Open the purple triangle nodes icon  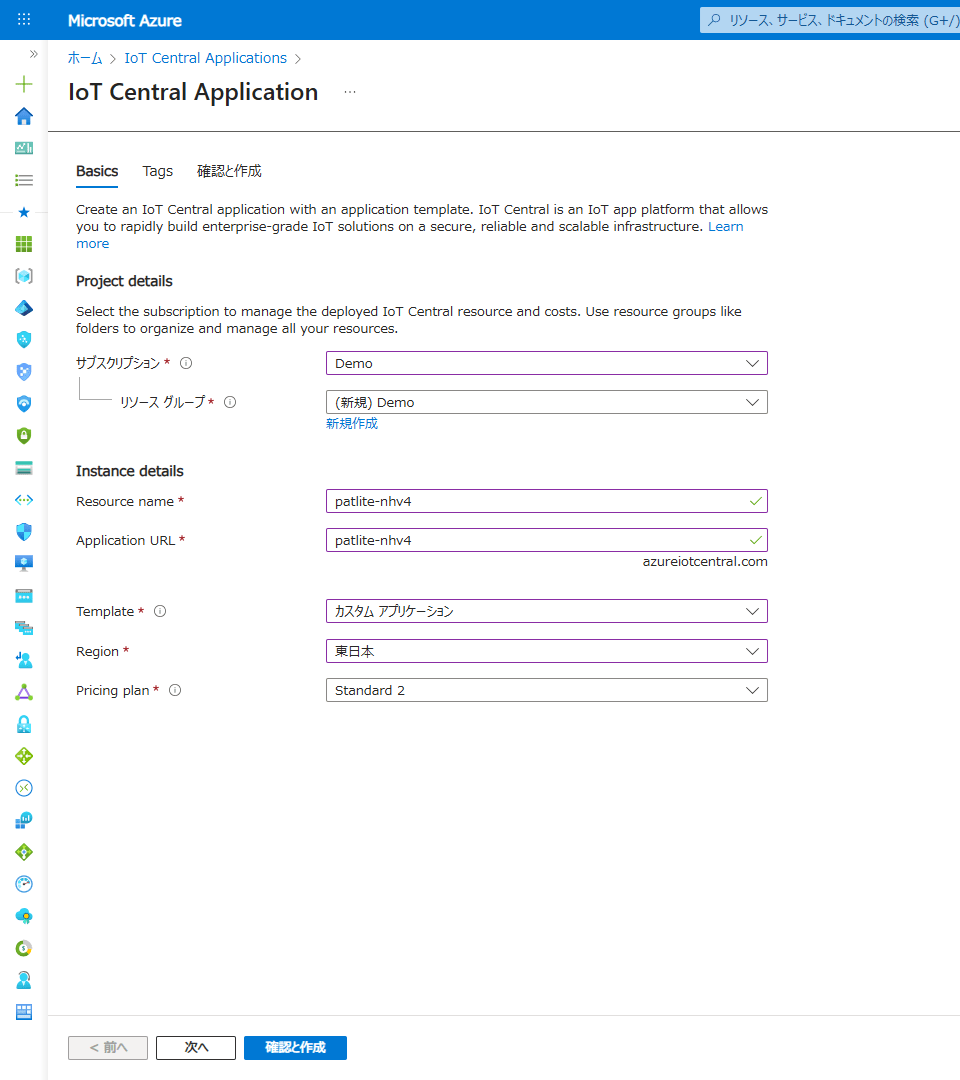tap(24, 692)
